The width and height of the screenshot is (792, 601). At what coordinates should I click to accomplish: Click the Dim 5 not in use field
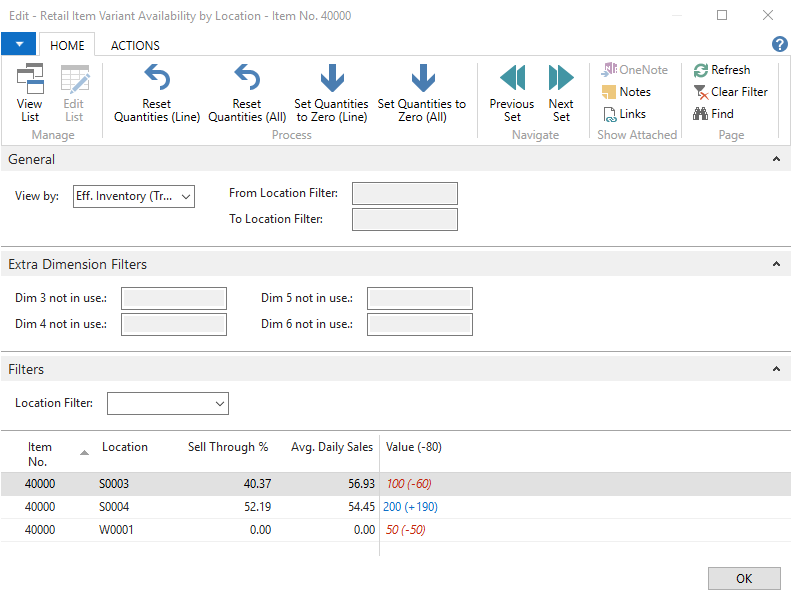tap(420, 298)
